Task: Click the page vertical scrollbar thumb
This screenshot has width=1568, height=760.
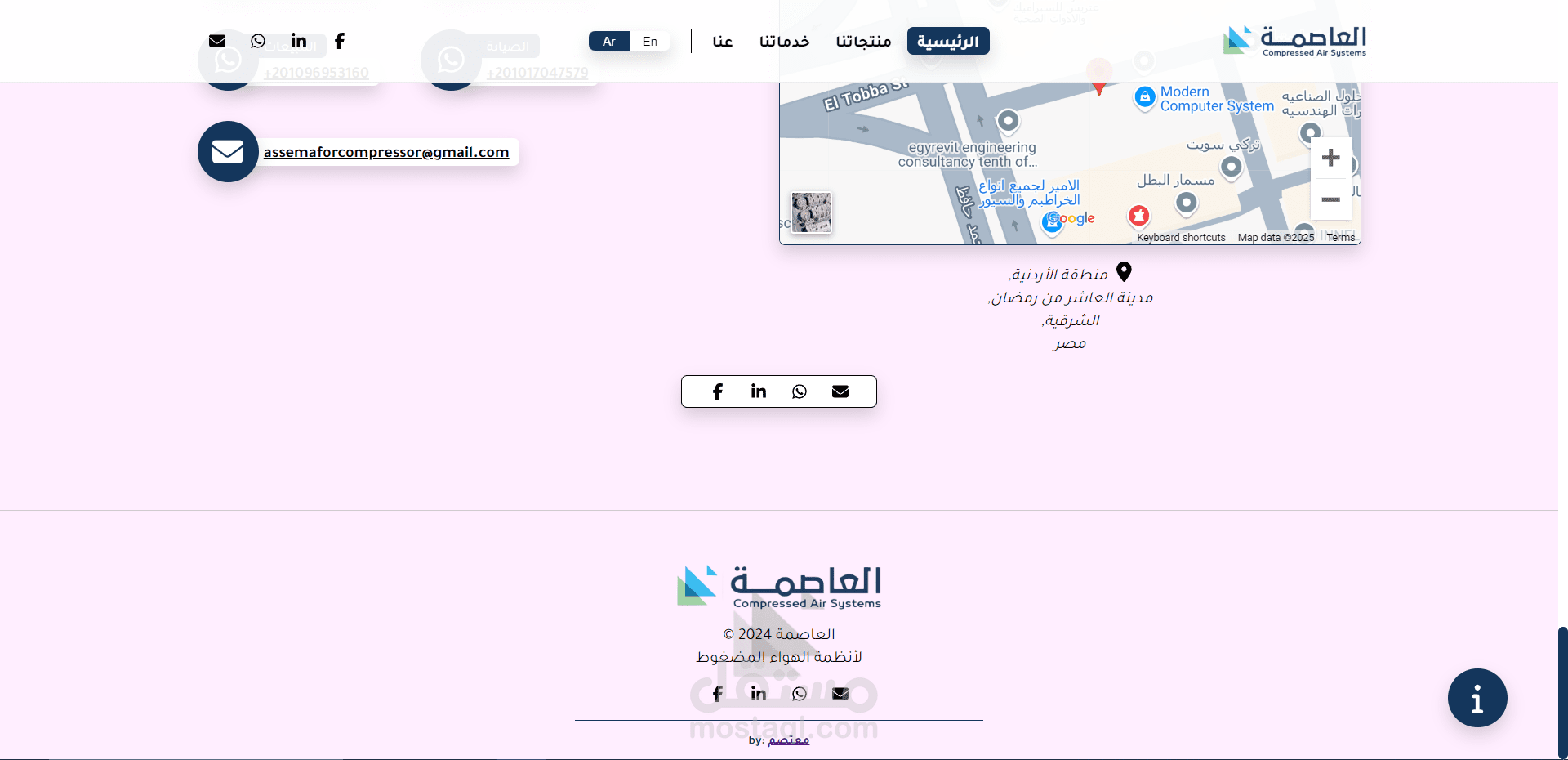Action: tap(1563, 693)
